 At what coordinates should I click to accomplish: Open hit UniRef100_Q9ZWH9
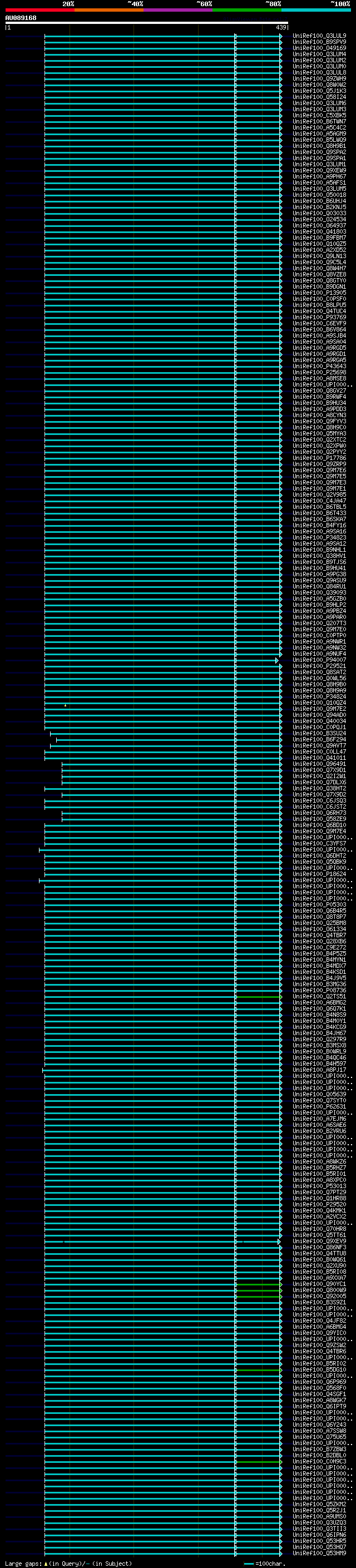click(x=319, y=78)
